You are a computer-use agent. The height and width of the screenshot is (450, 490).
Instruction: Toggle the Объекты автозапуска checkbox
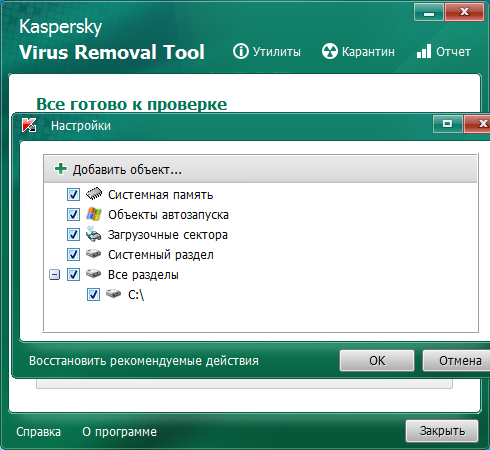coord(73,214)
